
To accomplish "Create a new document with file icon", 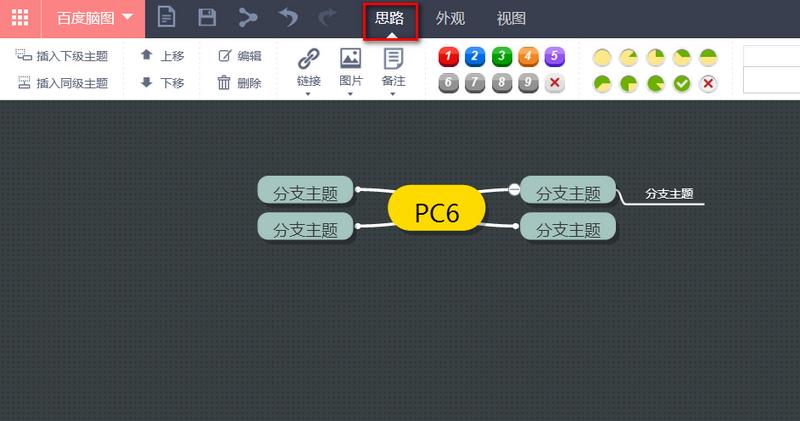I will coord(166,17).
